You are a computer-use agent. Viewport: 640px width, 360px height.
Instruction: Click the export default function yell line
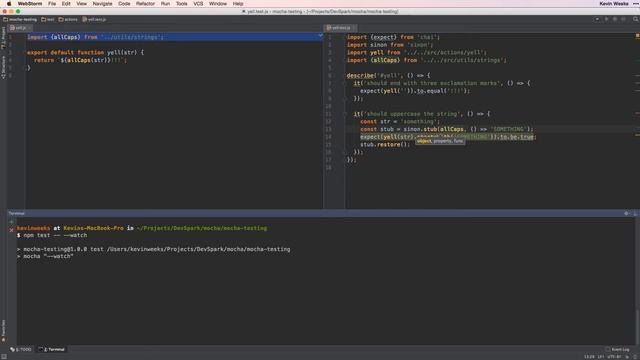85,53
